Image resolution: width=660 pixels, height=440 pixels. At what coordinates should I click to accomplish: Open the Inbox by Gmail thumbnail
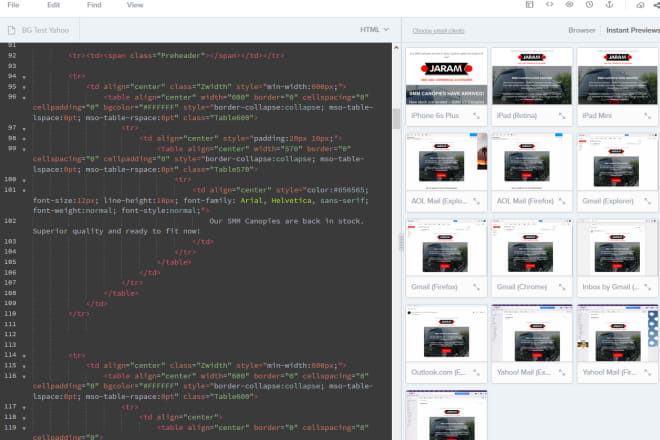tap(617, 248)
